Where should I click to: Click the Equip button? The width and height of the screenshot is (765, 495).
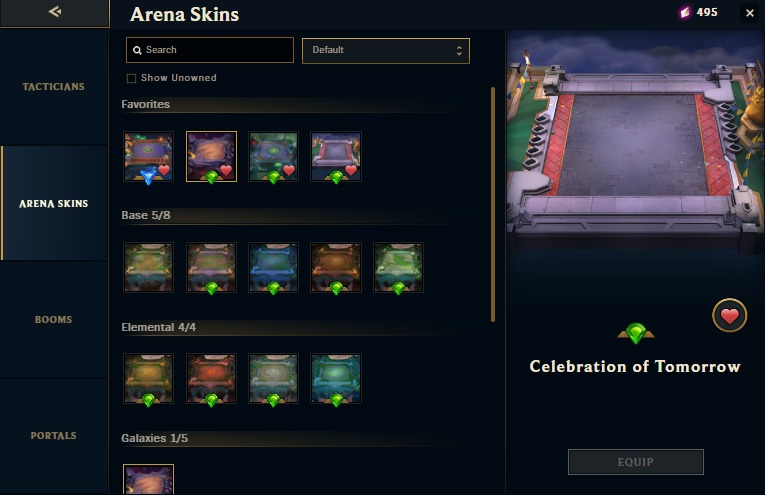[x=636, y=462]
